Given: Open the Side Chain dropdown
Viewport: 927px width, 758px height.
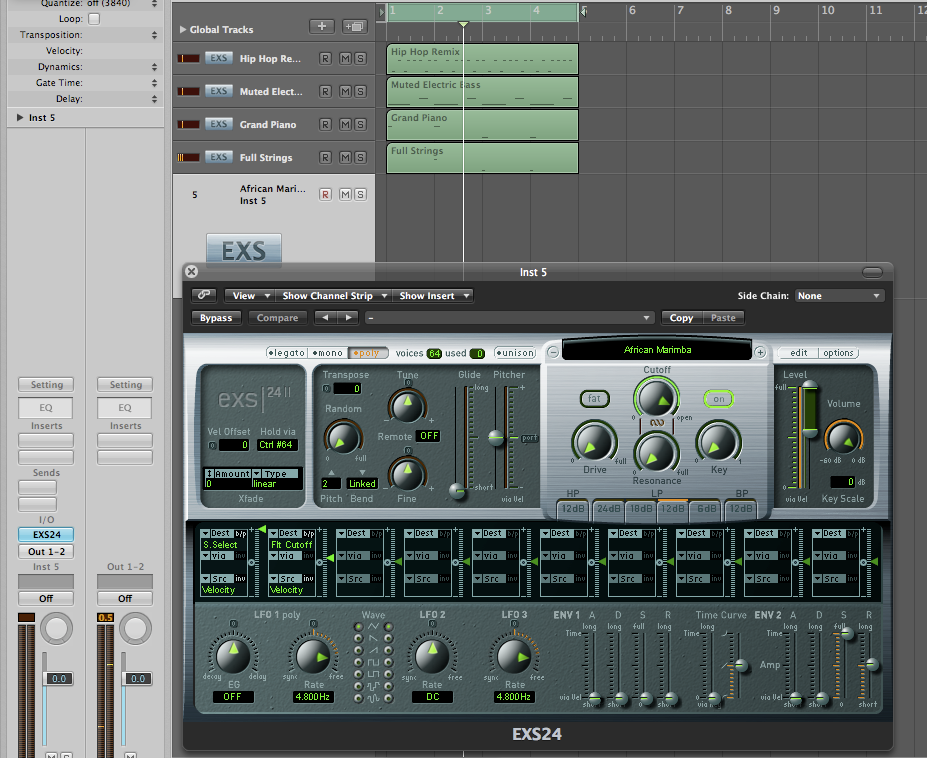Looking at the screenshot, I should [839, 296].
